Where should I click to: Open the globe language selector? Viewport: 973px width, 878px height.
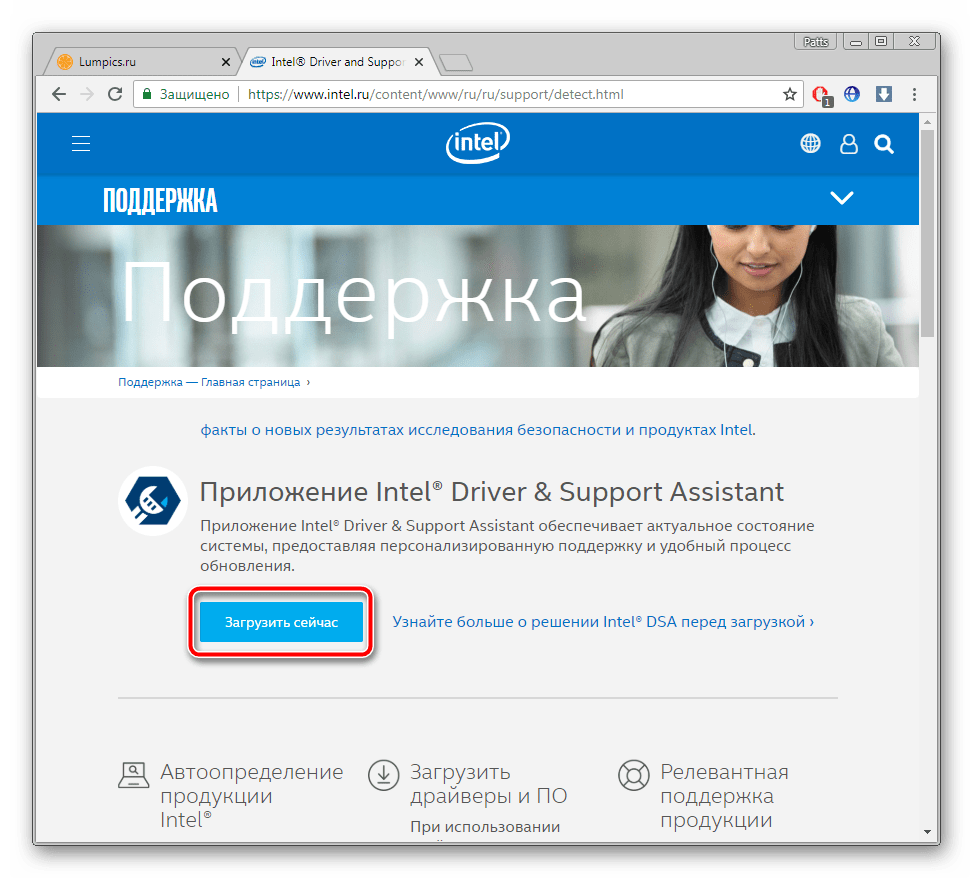(810, 144)
